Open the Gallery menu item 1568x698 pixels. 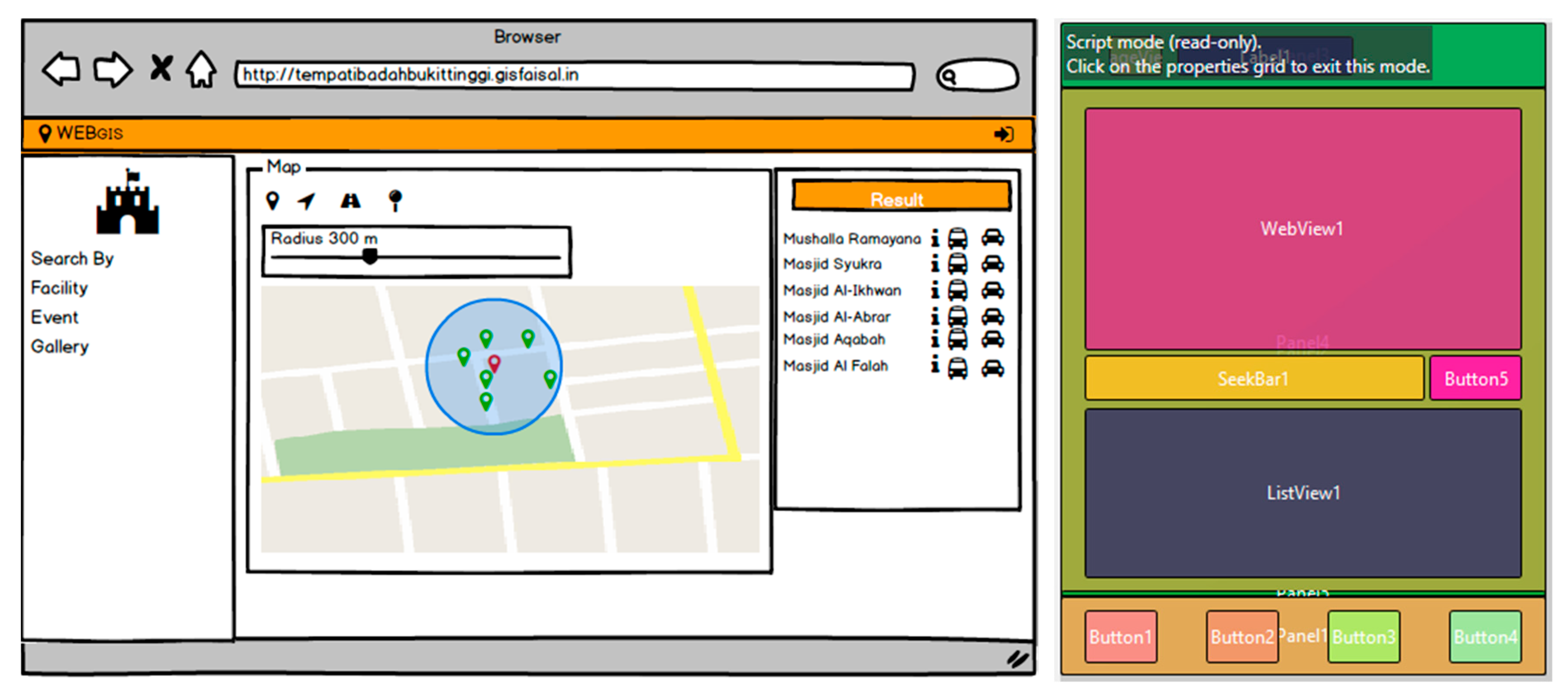60,346
